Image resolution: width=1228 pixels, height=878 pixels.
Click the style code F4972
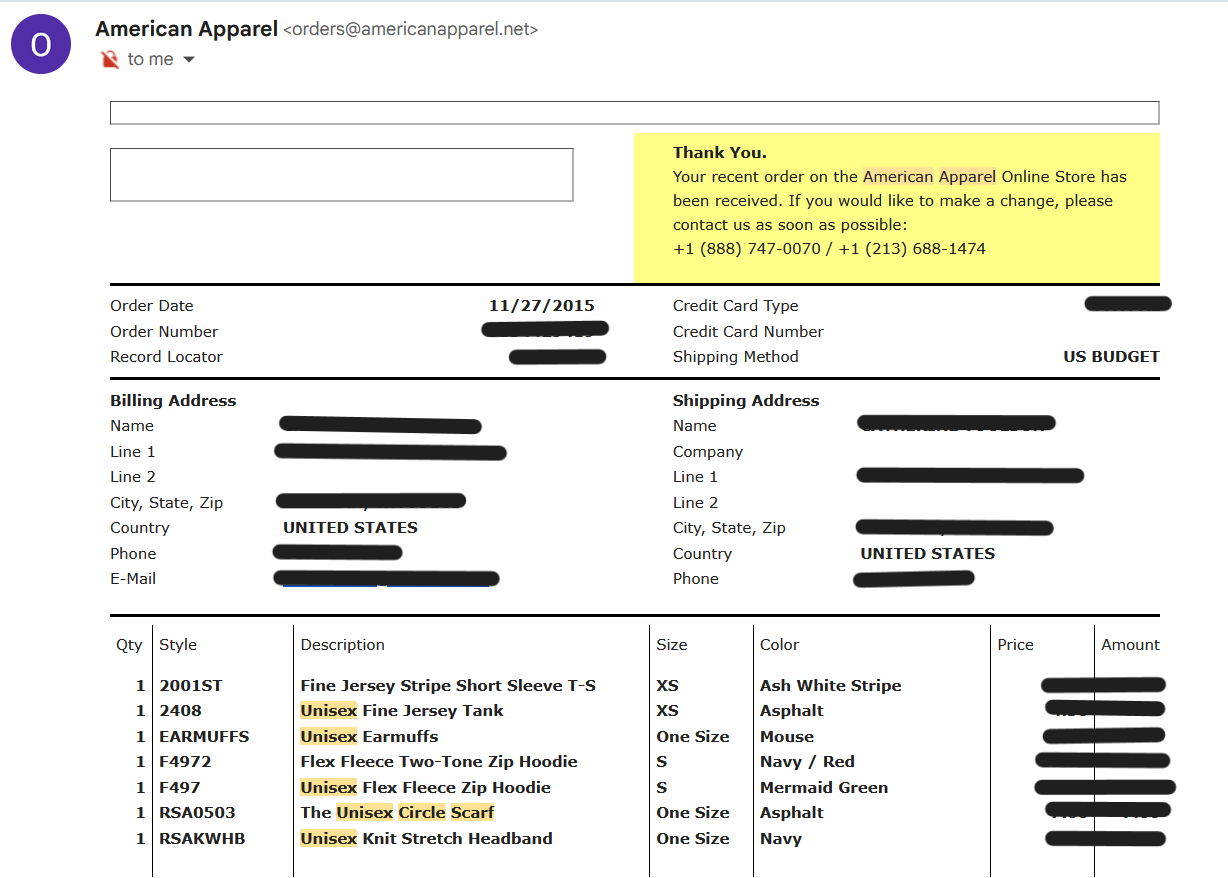pos(185,762)
